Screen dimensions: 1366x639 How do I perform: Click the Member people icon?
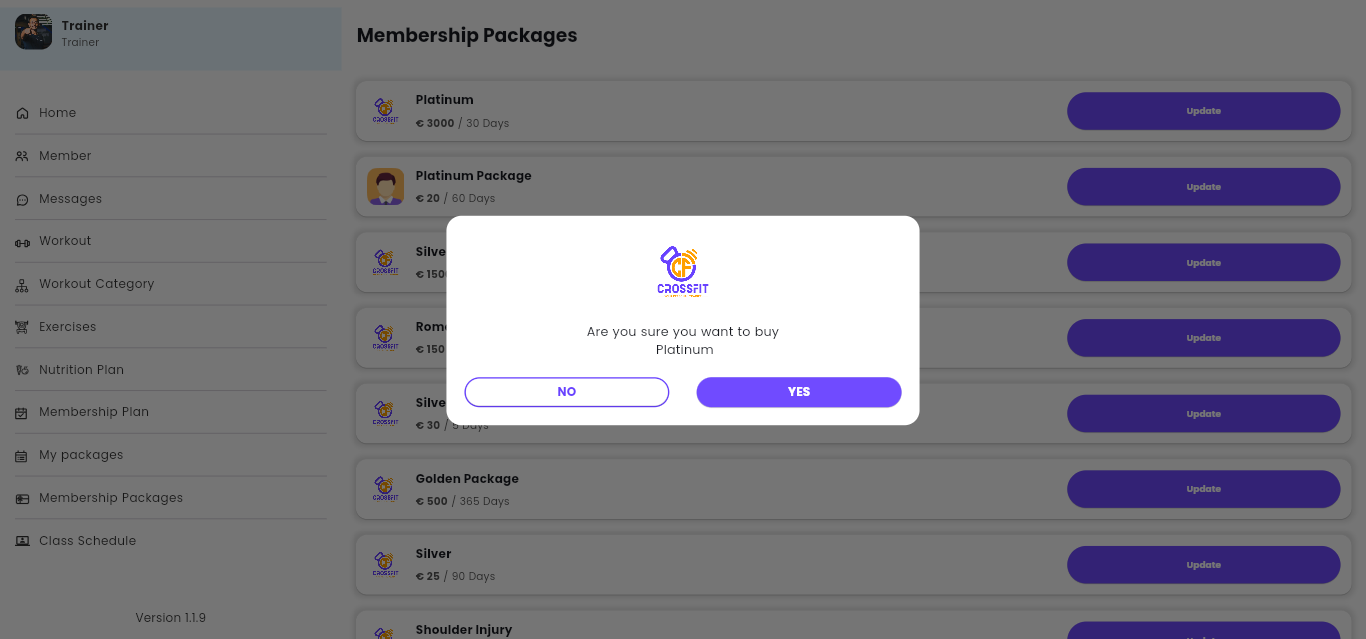tap(22, 156)
